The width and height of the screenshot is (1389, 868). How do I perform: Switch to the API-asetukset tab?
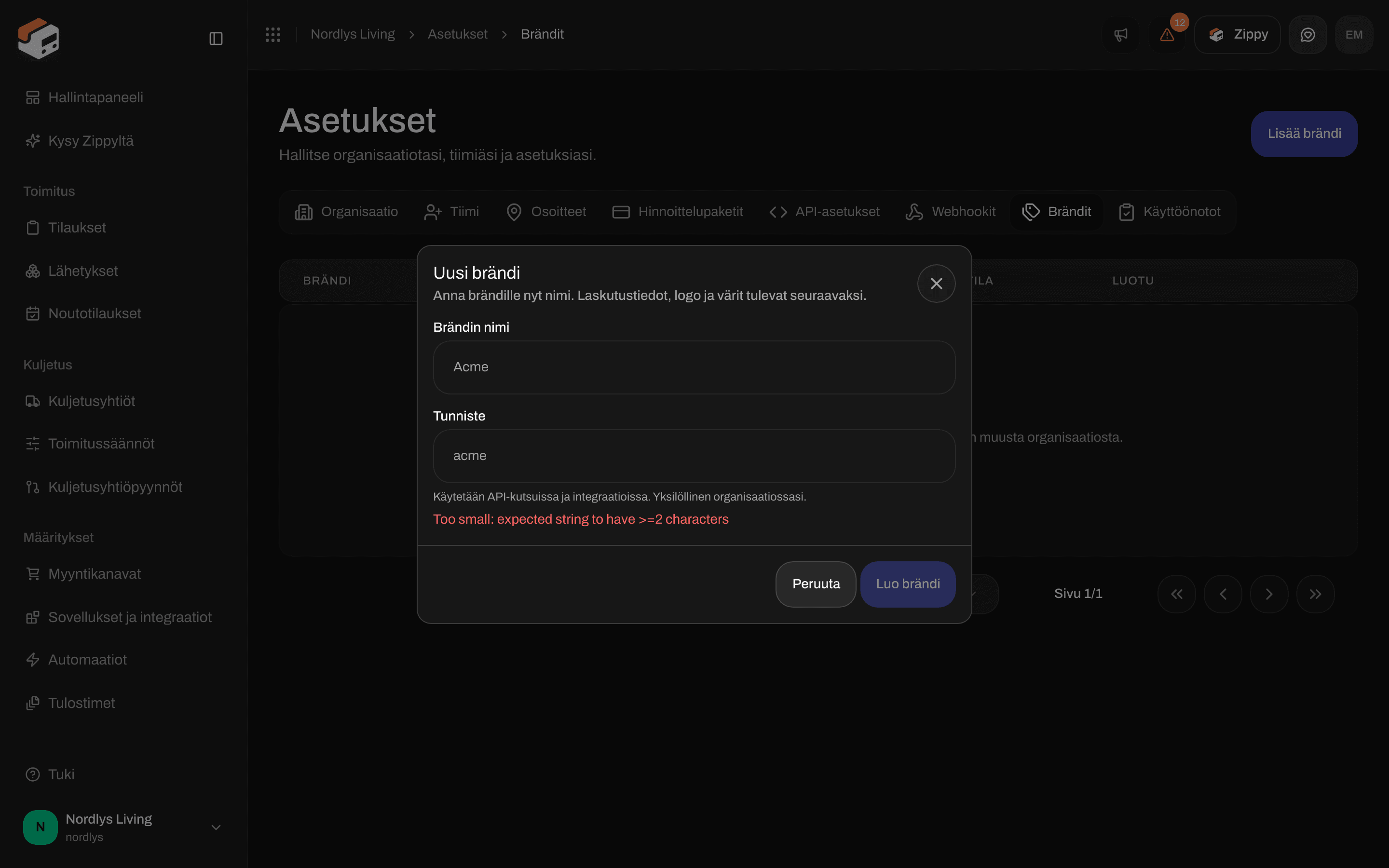[x=824, y=212]
